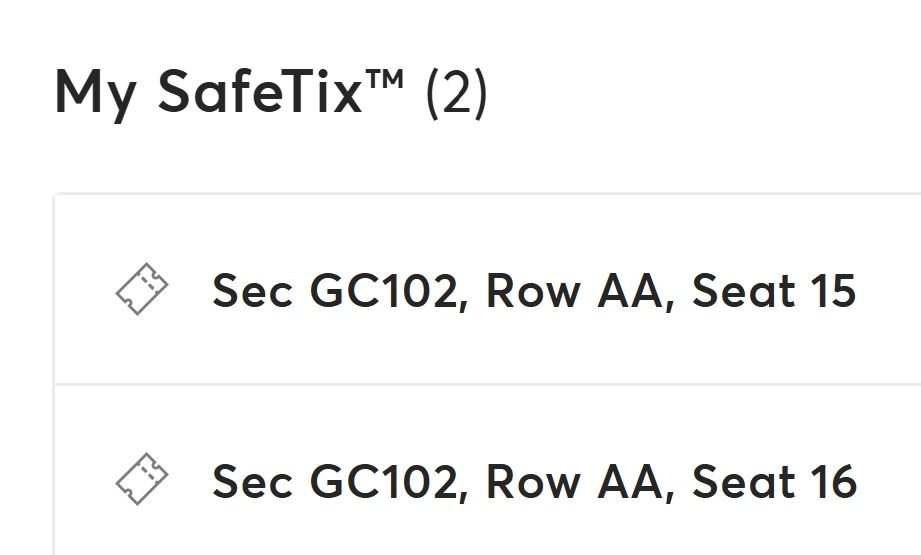Click the divider line between the two tickets
Screen dimensions: 921x555
click(487, 384)
